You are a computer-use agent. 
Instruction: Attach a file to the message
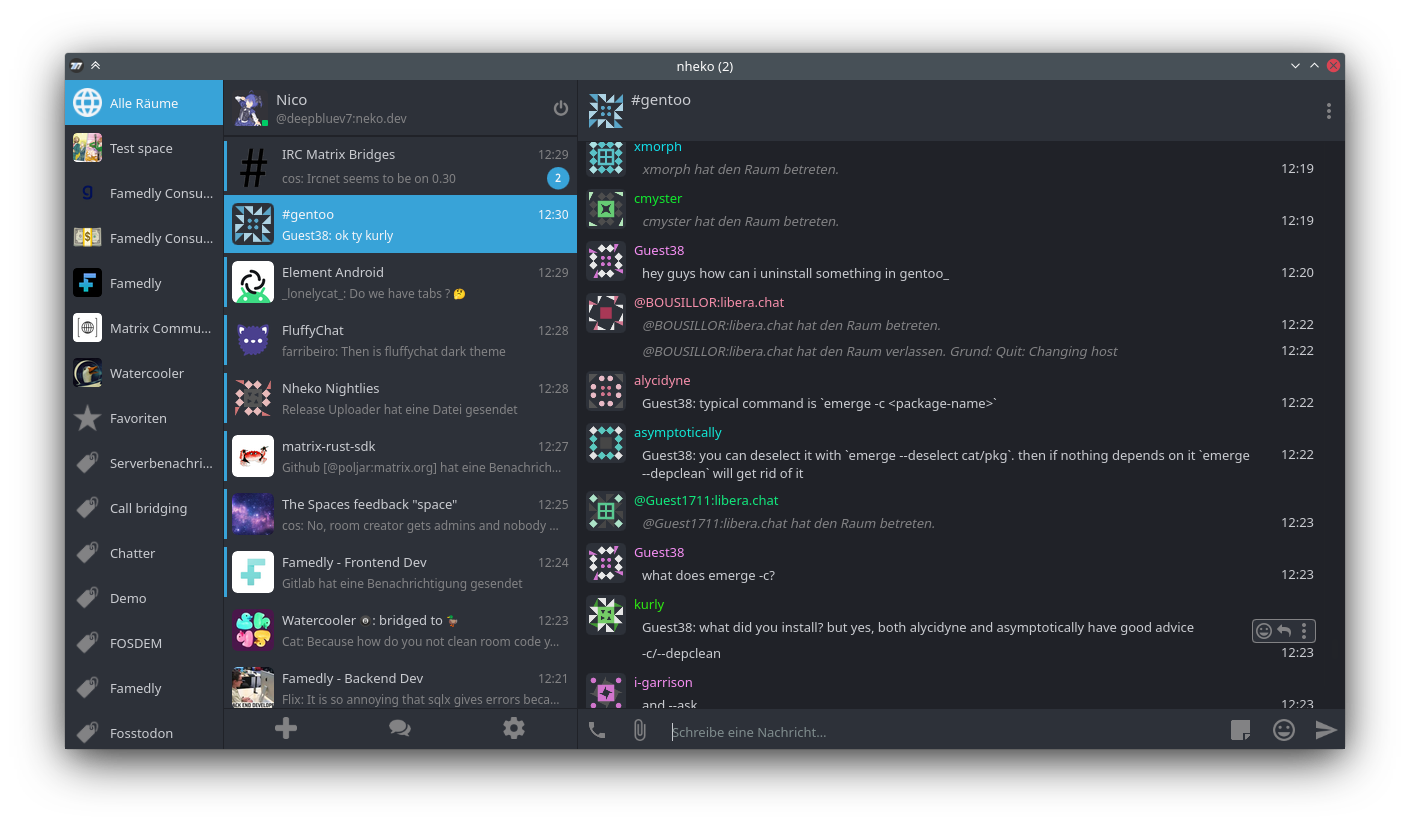639,730
